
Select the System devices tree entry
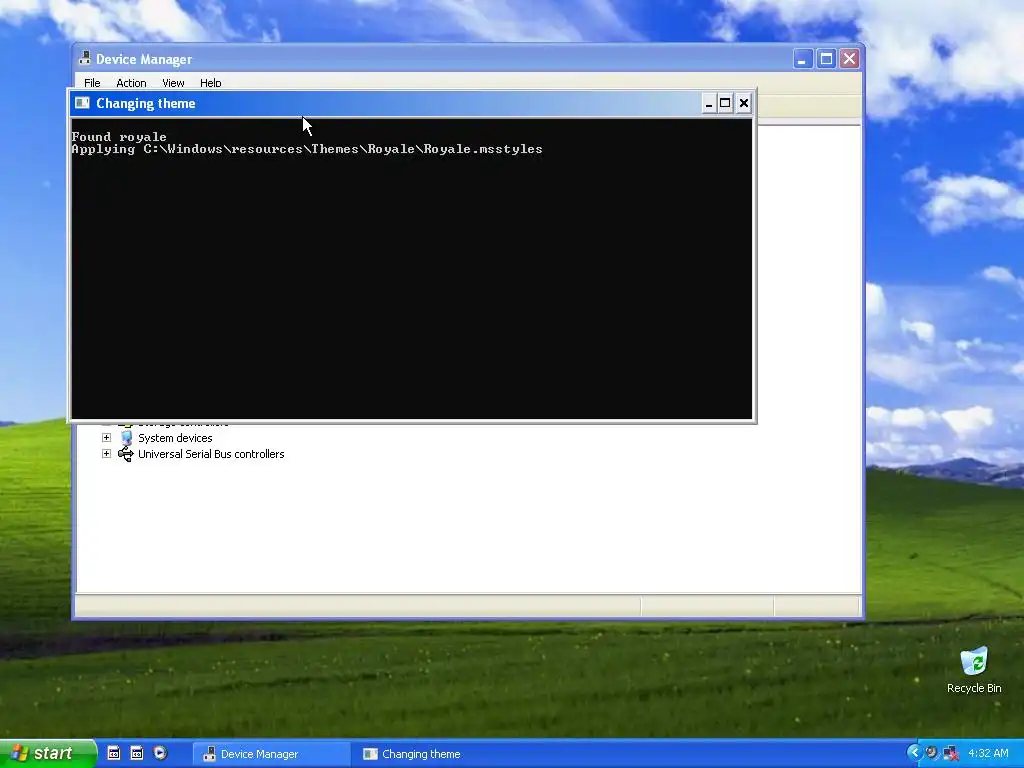click(175, 438)
